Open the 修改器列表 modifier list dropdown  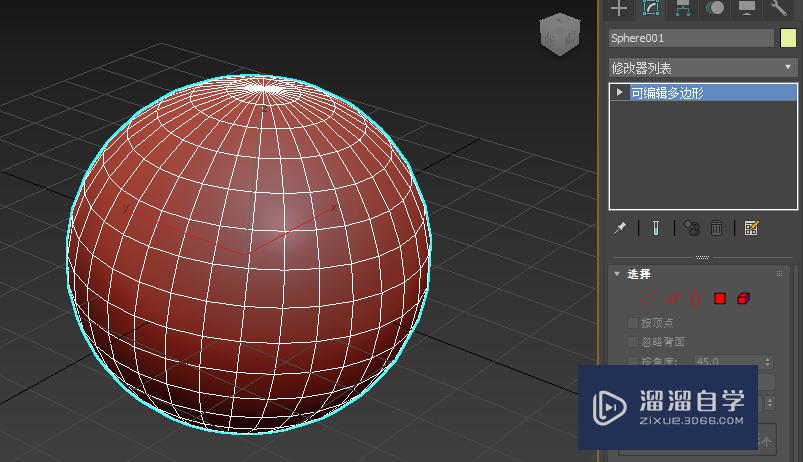point(702,68)
